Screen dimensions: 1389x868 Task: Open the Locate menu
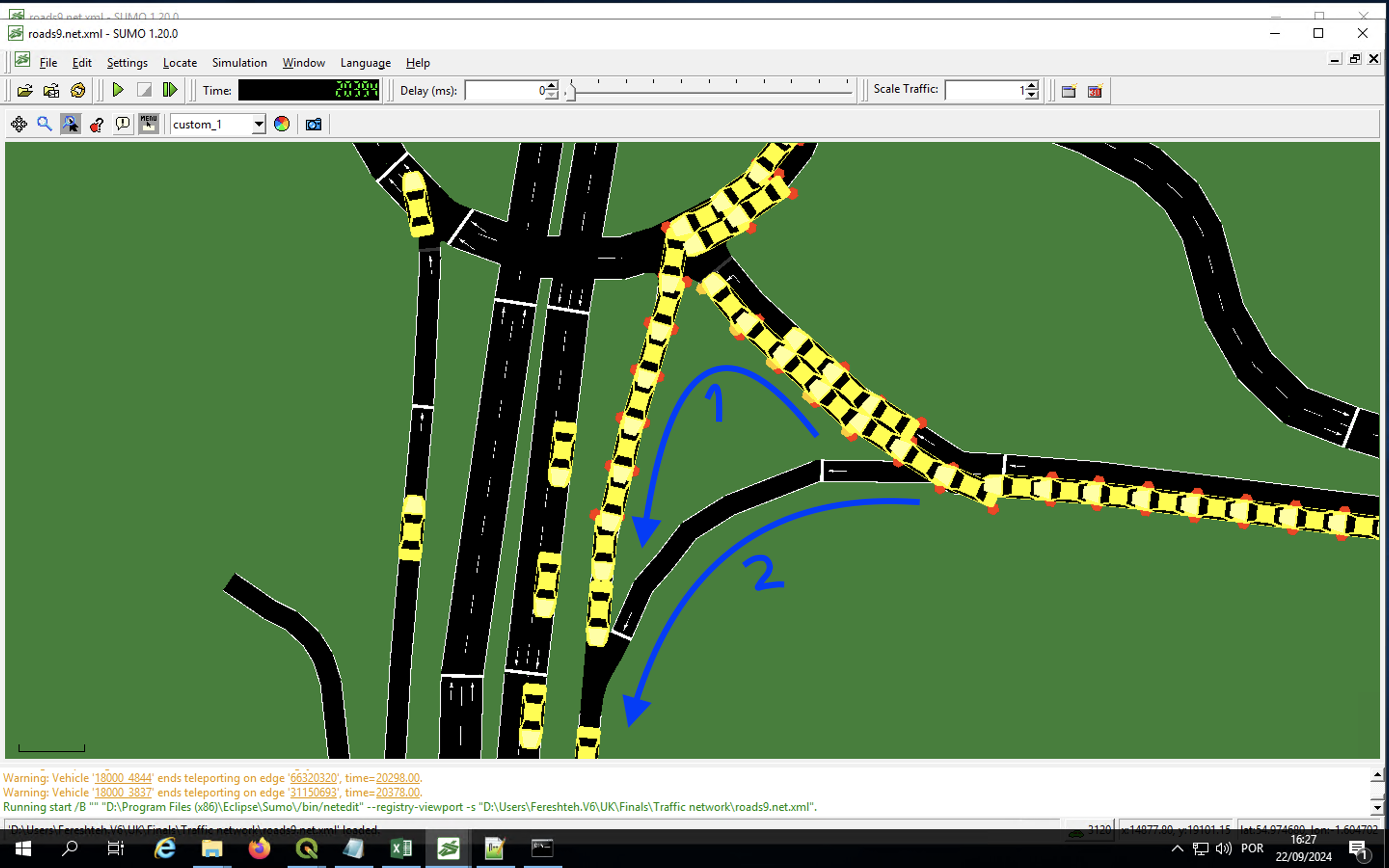[179, 63]
